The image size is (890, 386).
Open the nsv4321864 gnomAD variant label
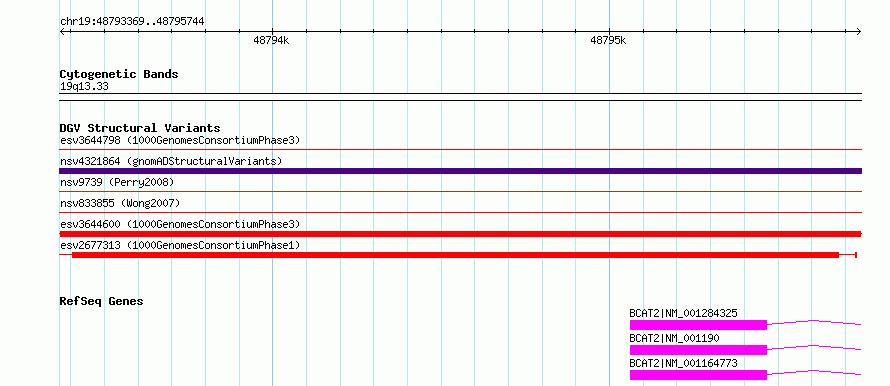tap(171, 161)
